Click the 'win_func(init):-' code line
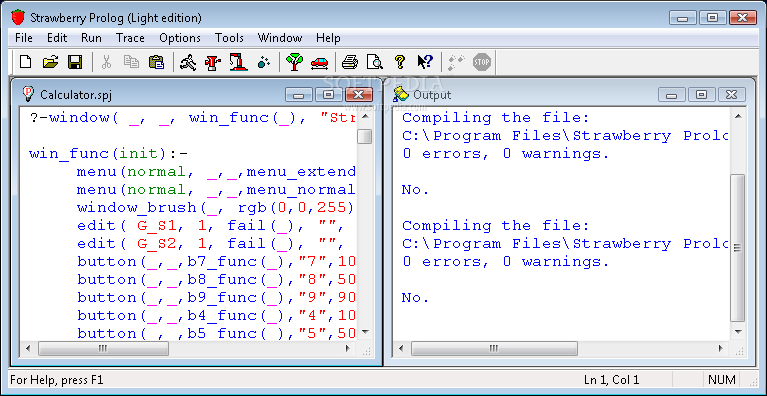767x396 pixels. coord(109,154)
